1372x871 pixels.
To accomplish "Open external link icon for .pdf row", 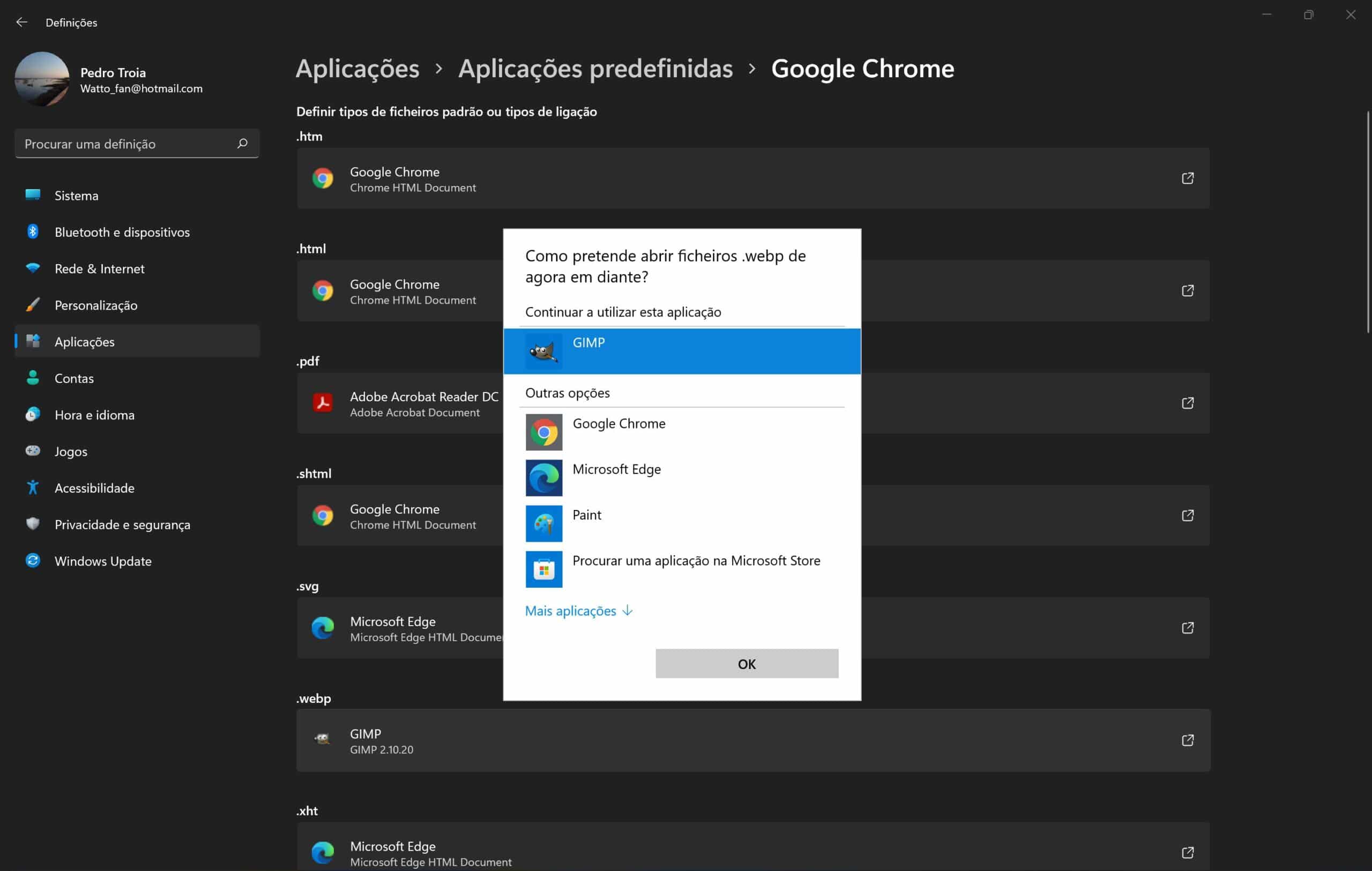I will [1188, 403].
